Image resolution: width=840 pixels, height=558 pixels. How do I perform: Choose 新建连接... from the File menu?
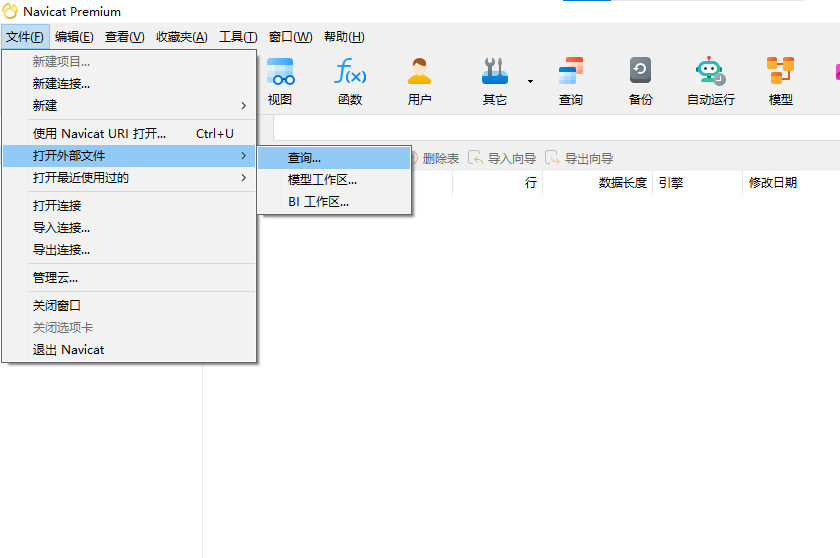coord(129,84)
